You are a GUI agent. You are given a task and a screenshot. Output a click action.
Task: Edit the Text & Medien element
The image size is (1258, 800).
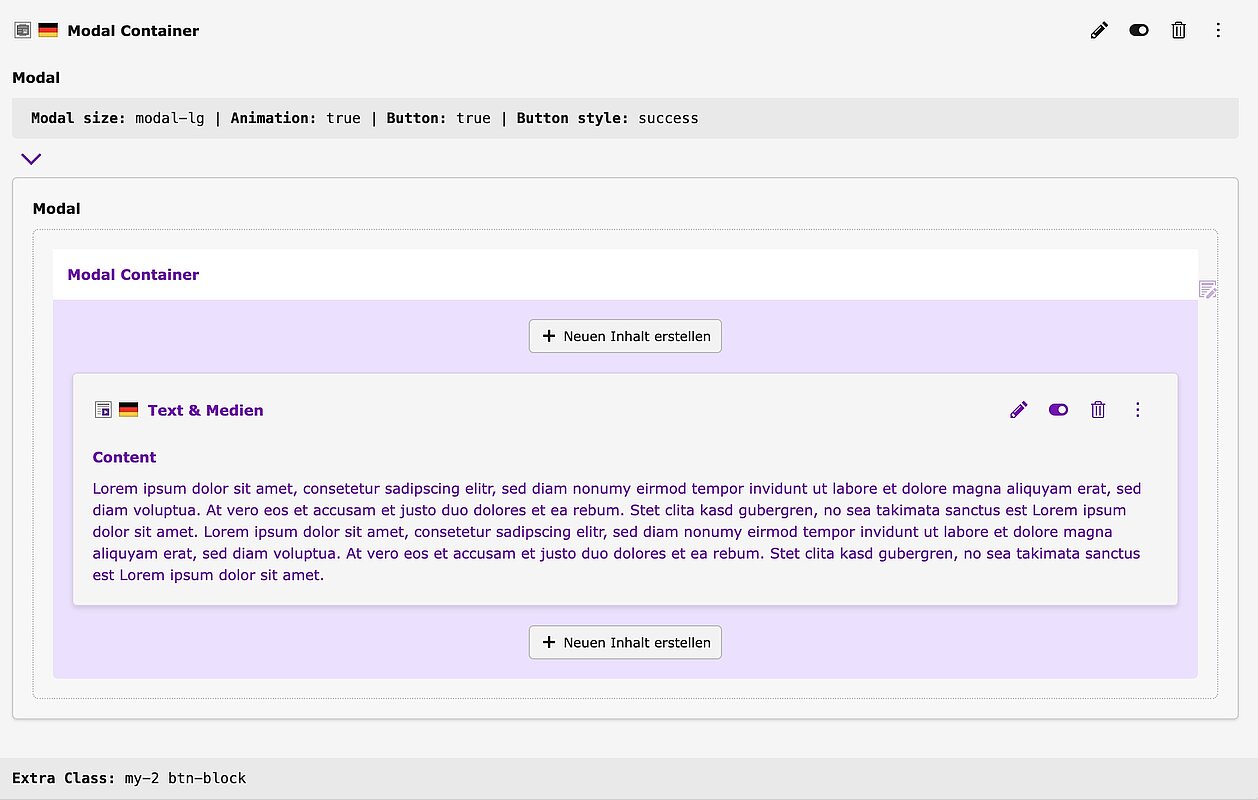point(1018,410)
